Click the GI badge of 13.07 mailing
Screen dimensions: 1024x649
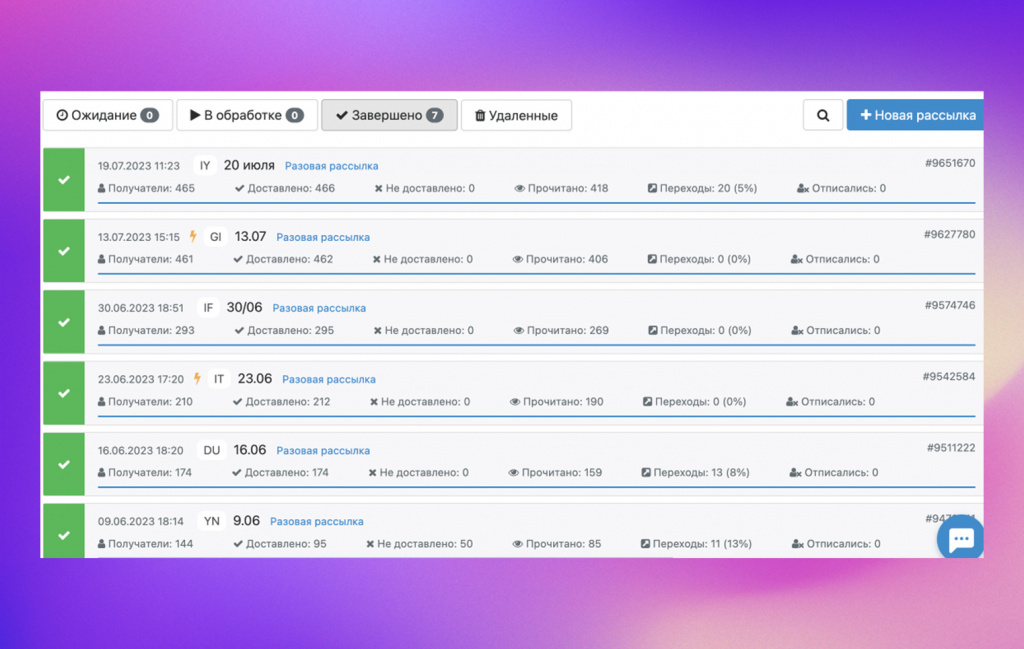click(x=215, y=237)
